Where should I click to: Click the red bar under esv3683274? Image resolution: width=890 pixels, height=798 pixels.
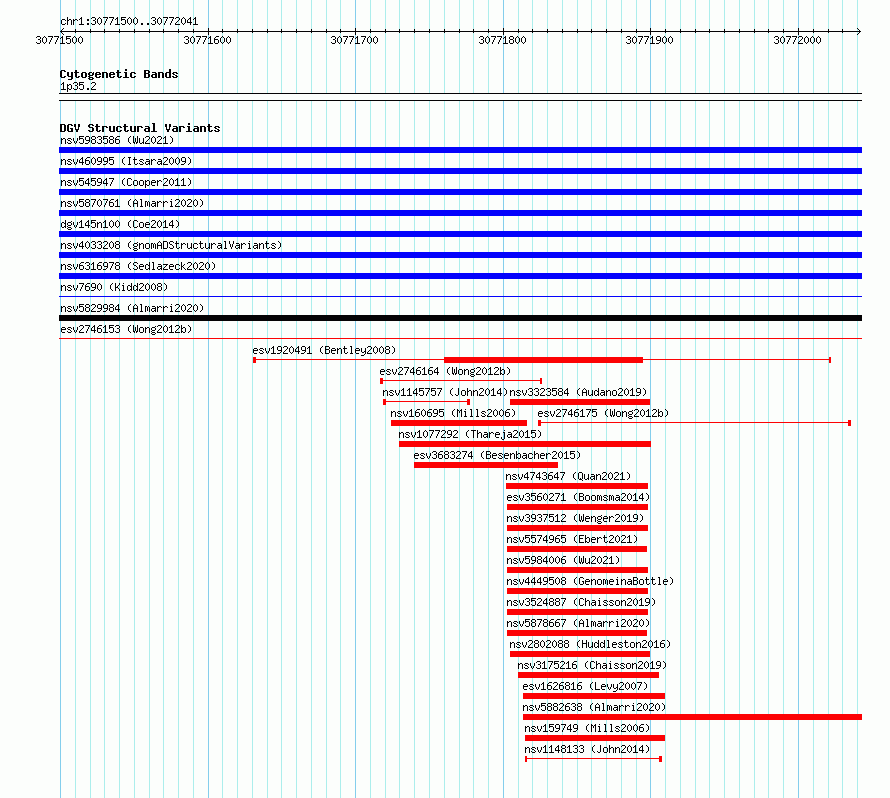click(486, 465)
